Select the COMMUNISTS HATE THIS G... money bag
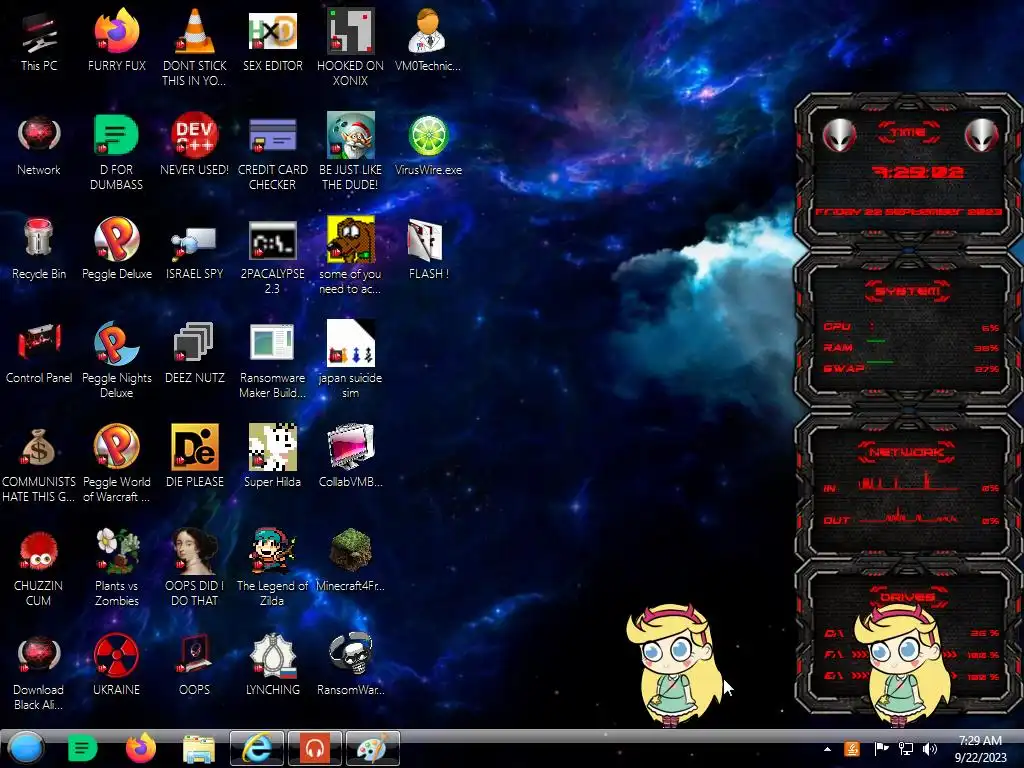 pyautogui.click(x=39, y=464)
